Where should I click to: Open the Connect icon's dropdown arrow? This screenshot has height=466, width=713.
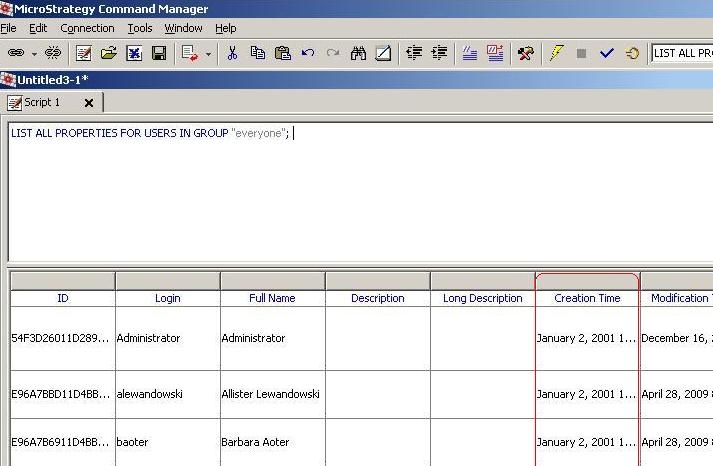click(x=34, y=54)
